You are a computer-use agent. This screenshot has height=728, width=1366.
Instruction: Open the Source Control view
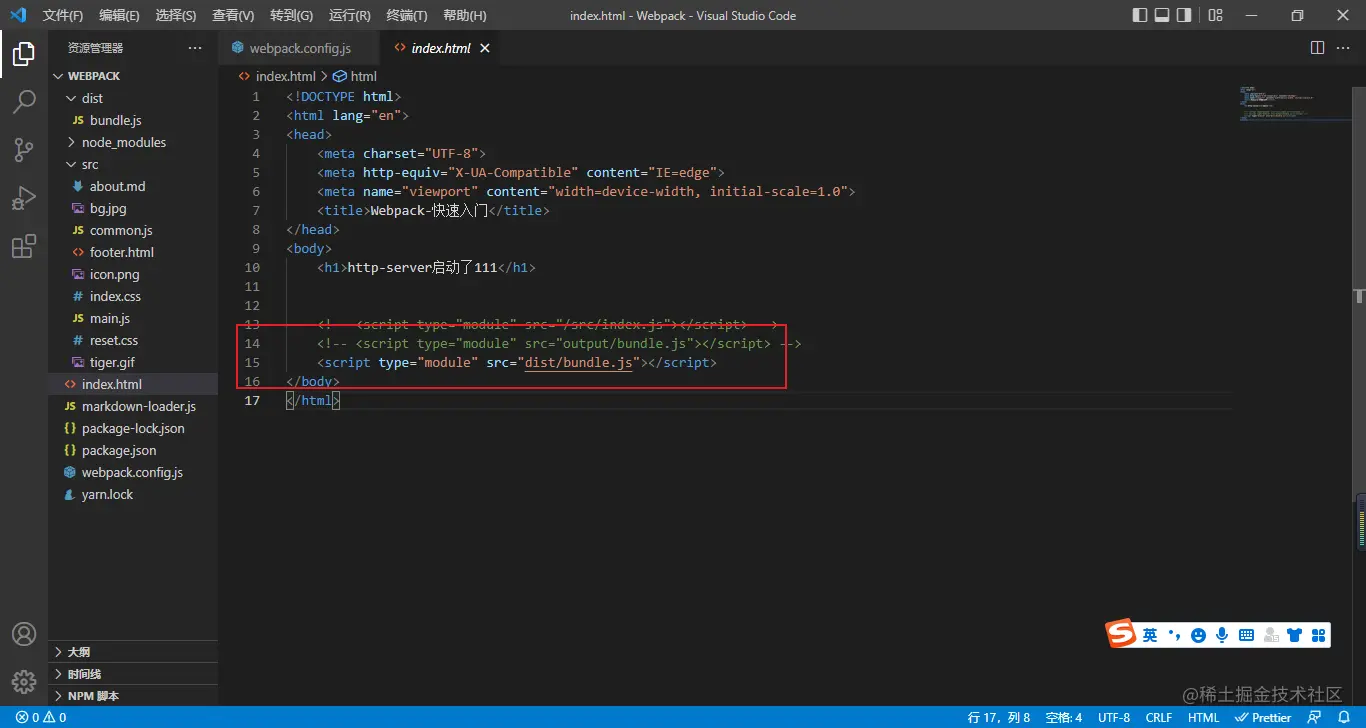point(24,150)
